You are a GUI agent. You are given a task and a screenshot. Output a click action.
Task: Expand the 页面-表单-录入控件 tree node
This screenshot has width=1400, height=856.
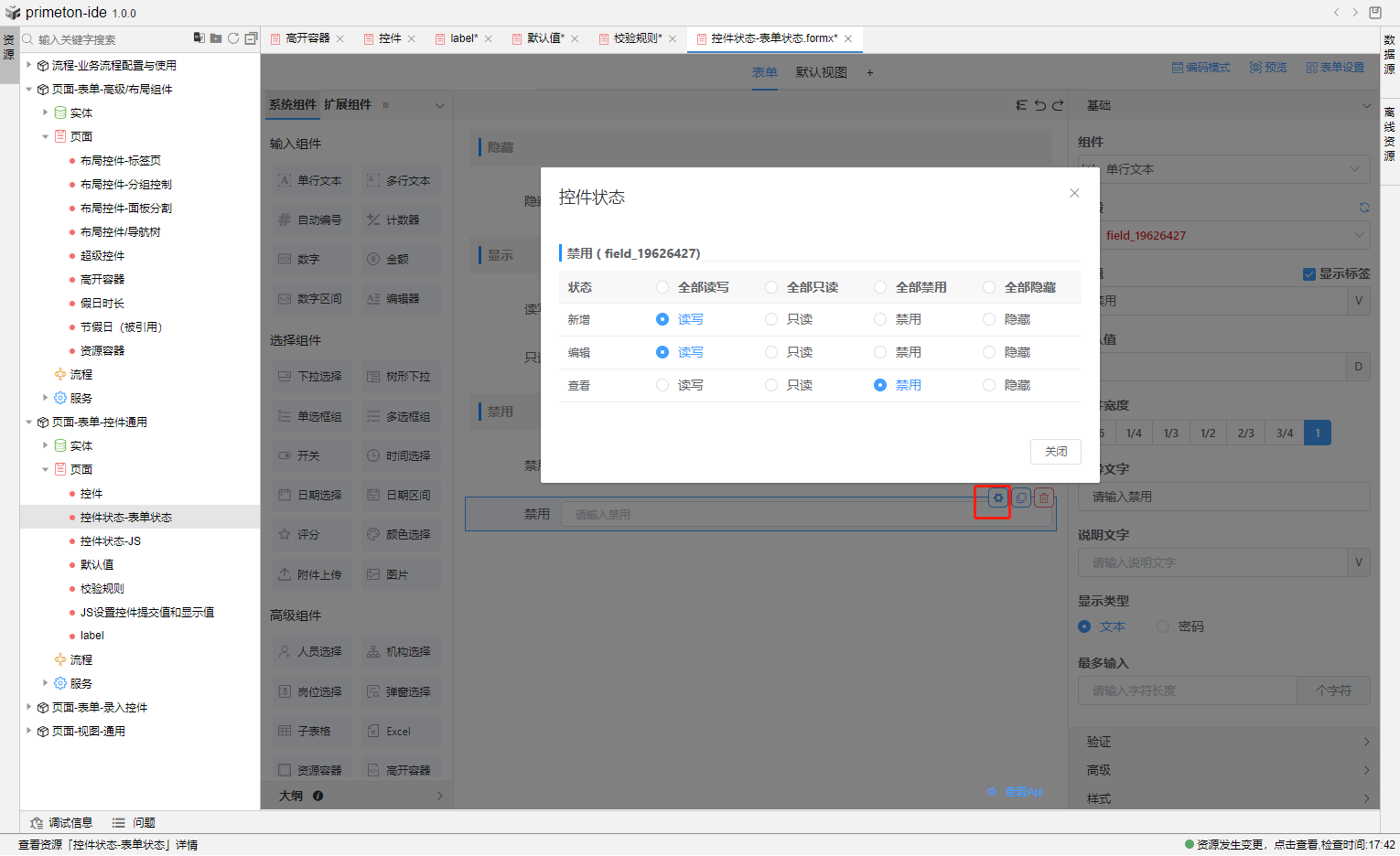pyautogui.click(x=29, y=707)
